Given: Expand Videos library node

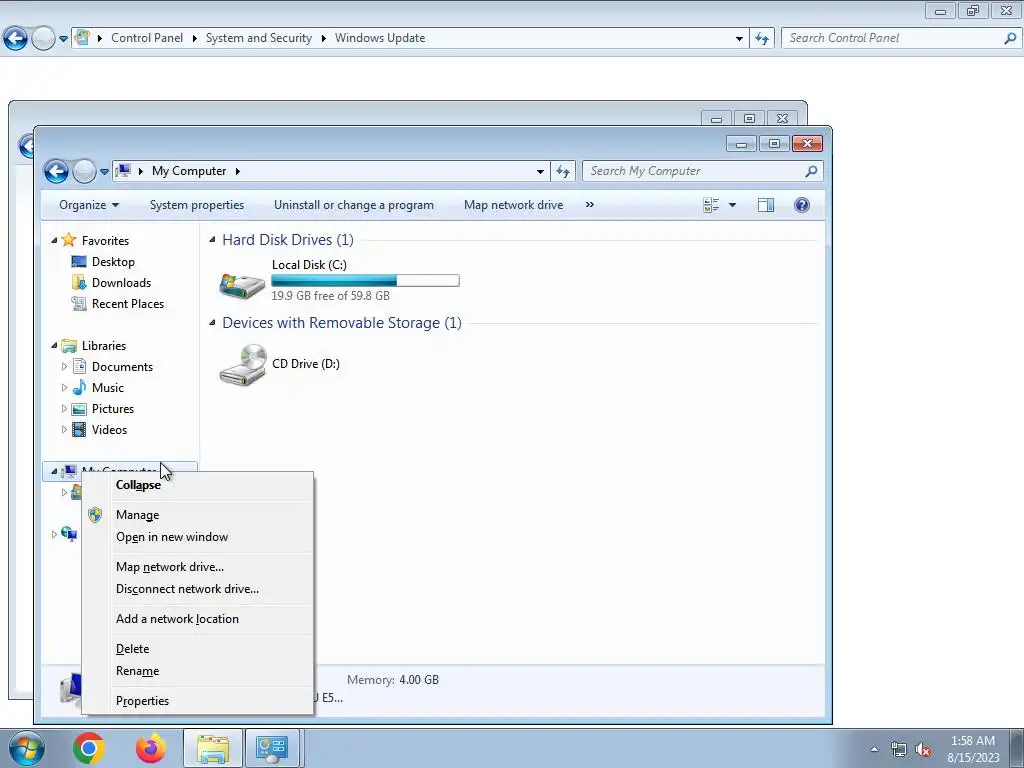Looking at the screenshot, I should [x=64, y=430].
